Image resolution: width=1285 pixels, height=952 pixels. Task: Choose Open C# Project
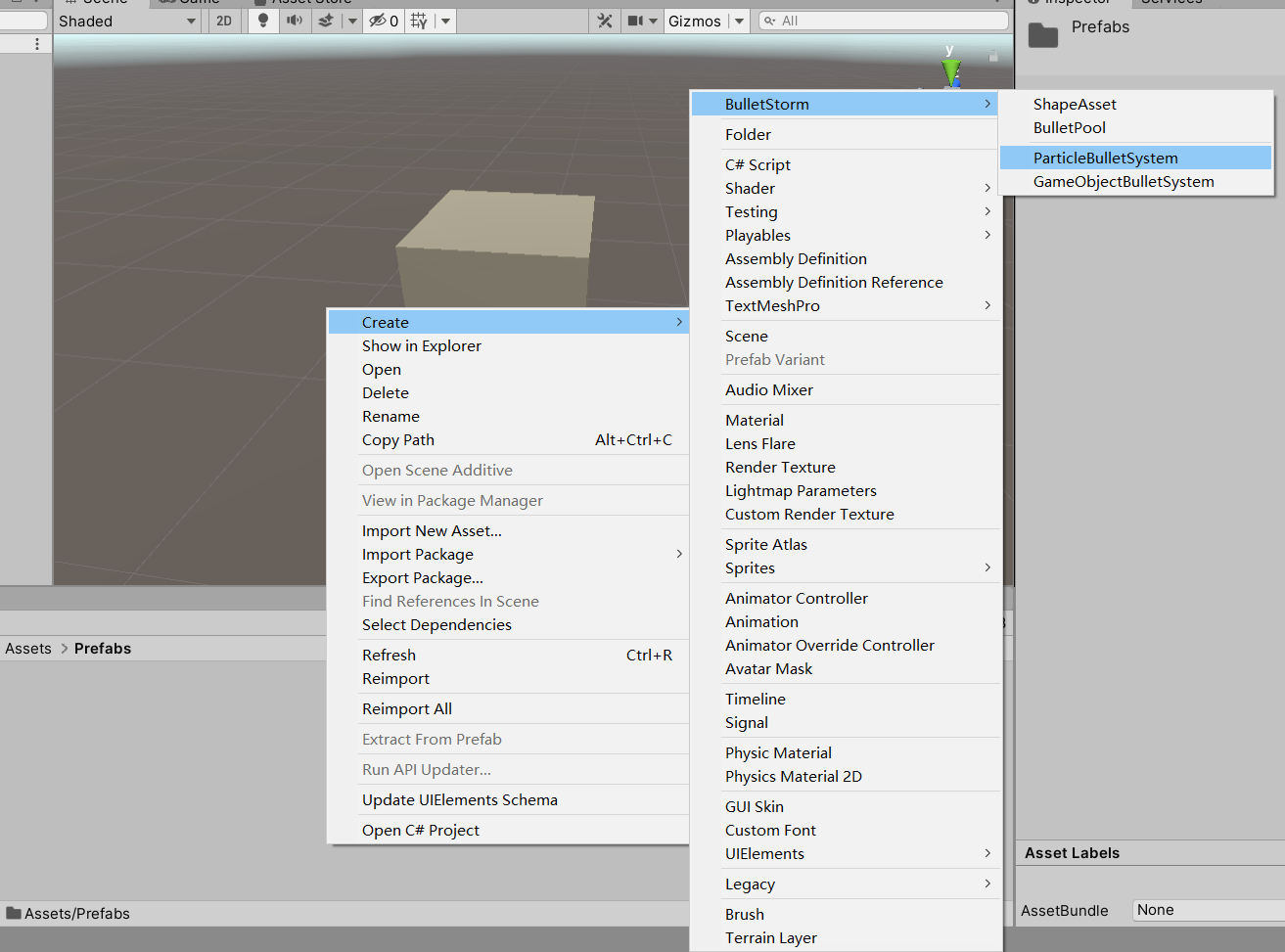[508, 830]
